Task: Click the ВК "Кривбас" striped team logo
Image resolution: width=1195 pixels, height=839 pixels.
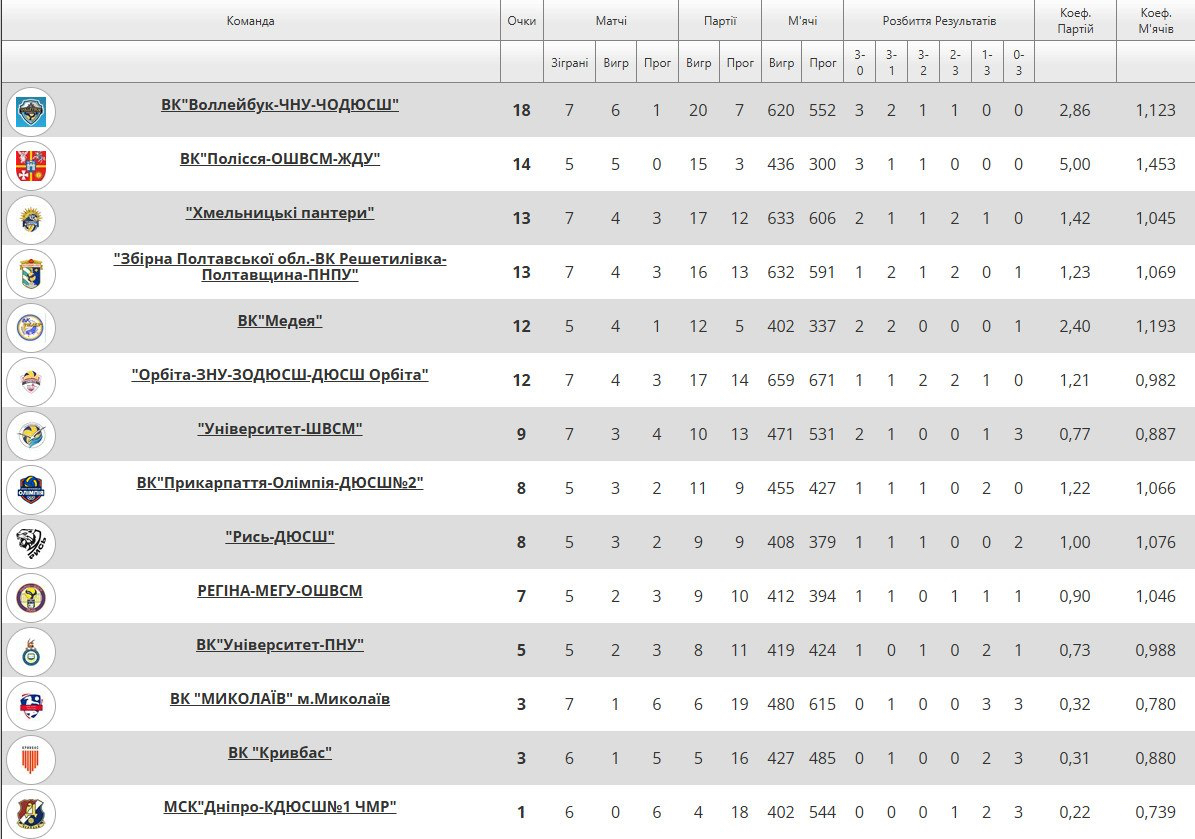Action: coord(31,759)
